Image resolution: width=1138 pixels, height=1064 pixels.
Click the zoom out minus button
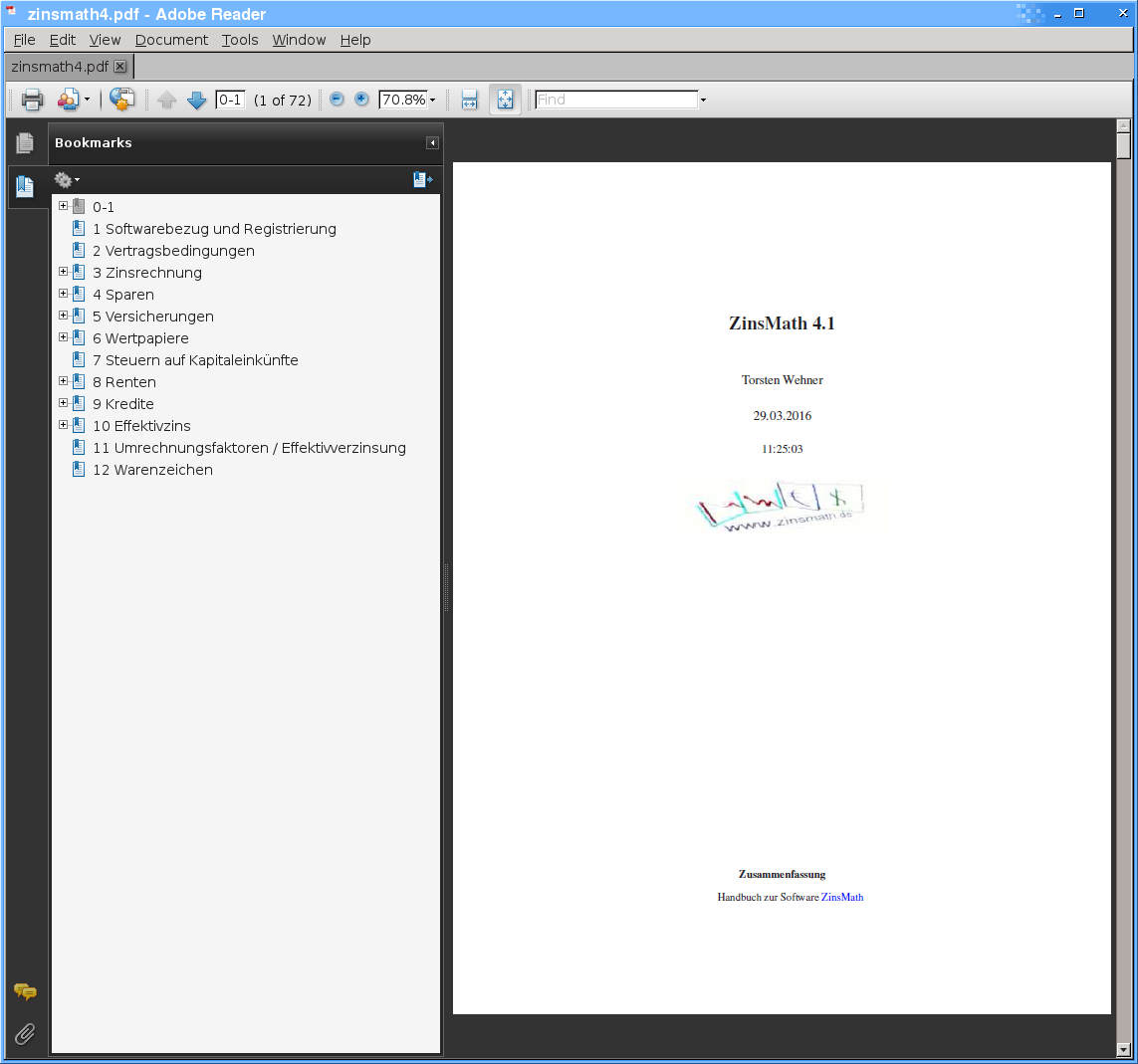337,100
